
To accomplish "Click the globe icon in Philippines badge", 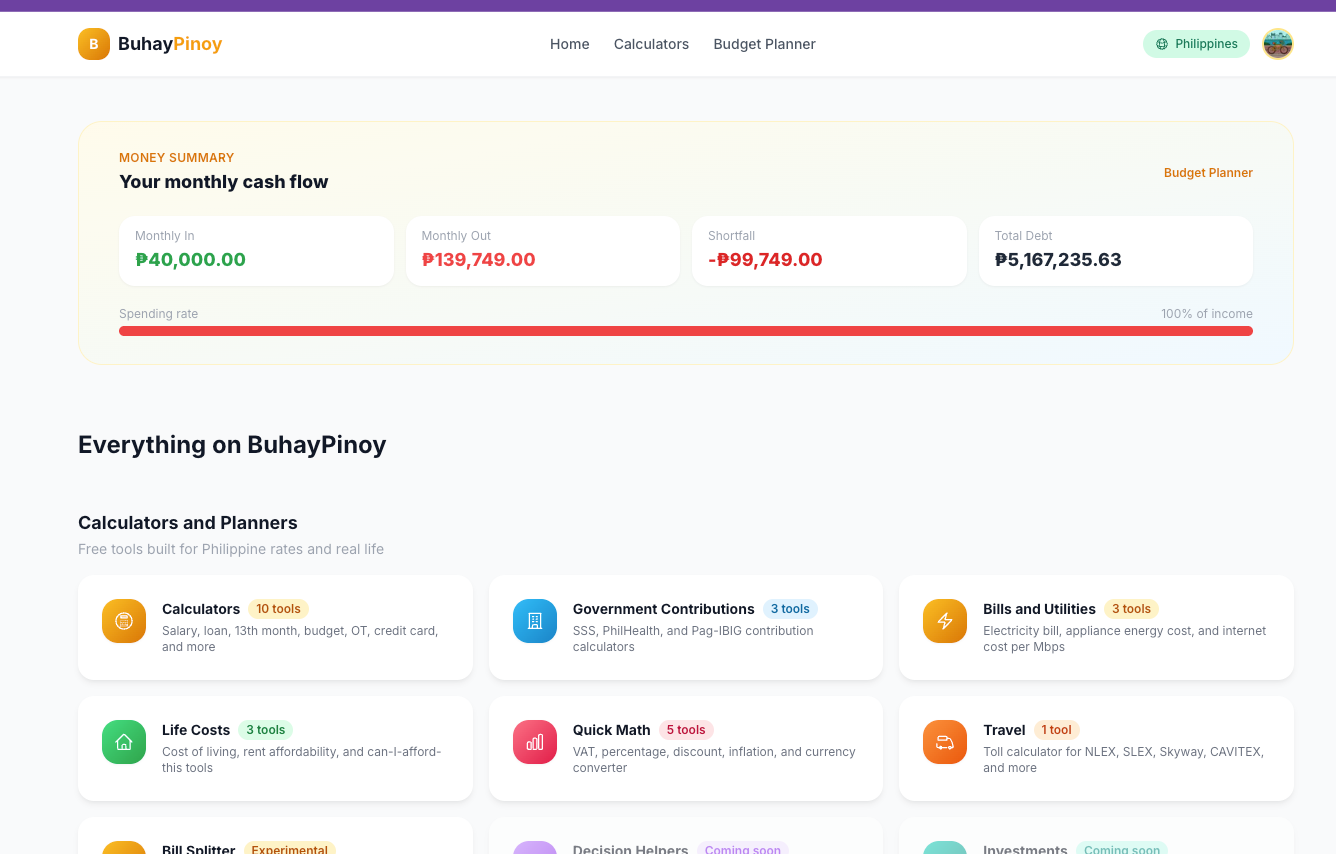I will click(1162, 44).
